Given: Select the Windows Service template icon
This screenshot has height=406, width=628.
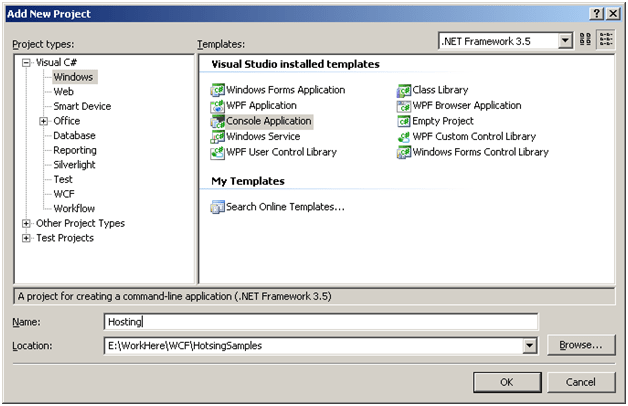Looking at the screenshot, I should 217,137.
